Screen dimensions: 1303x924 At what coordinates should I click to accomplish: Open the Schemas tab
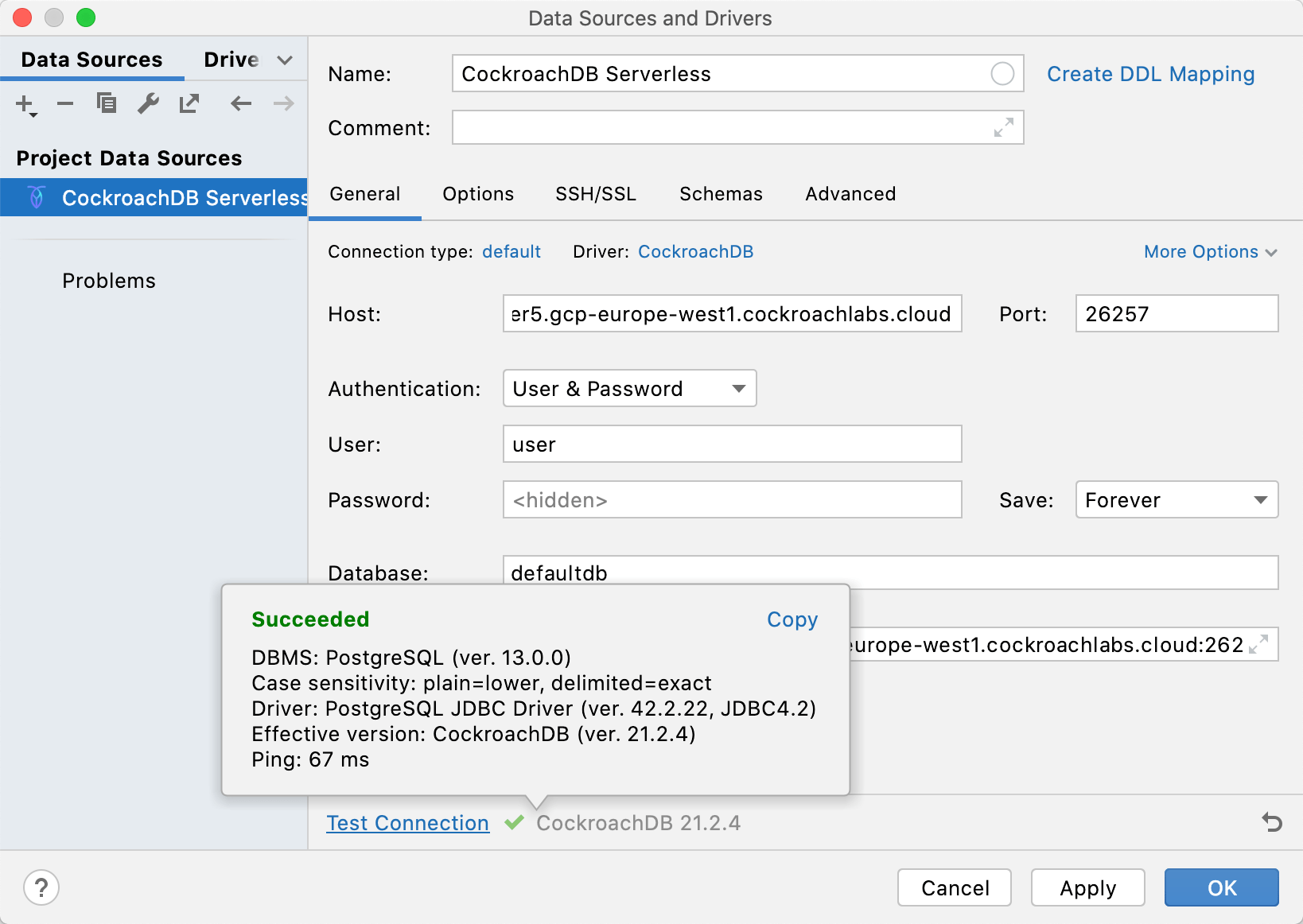tap(720, 193)
